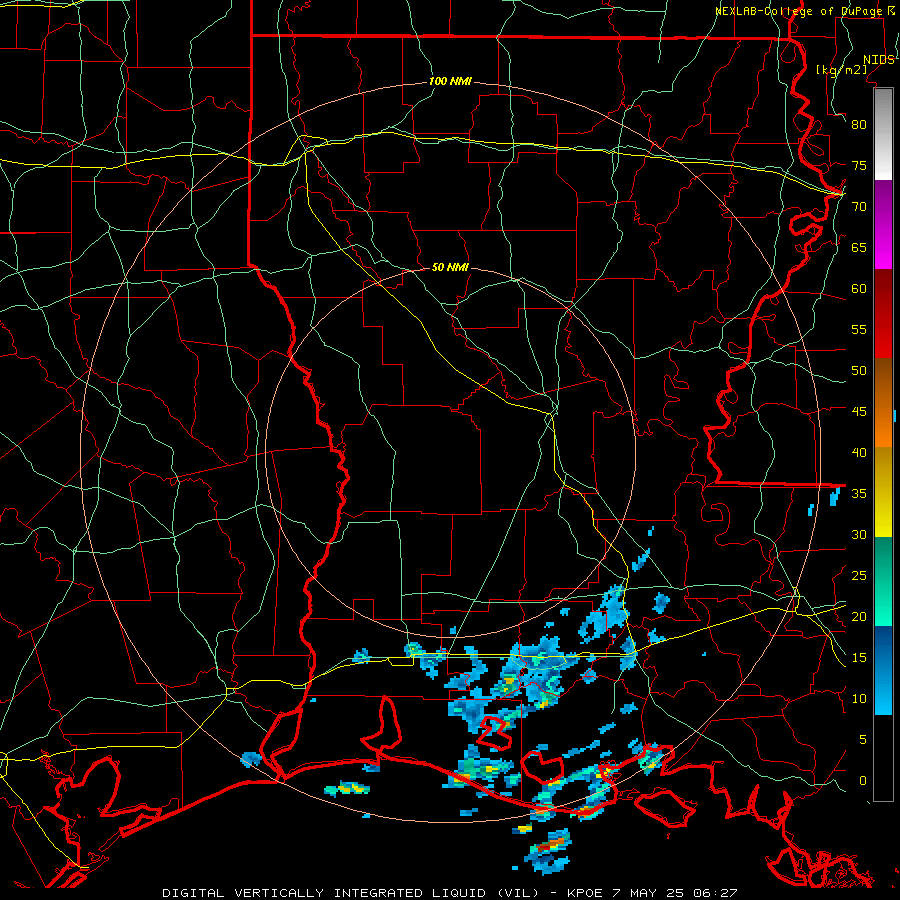Click the 65 value on the color scale
The height and width of the screenshot is (900, 900).
(859, 248)
